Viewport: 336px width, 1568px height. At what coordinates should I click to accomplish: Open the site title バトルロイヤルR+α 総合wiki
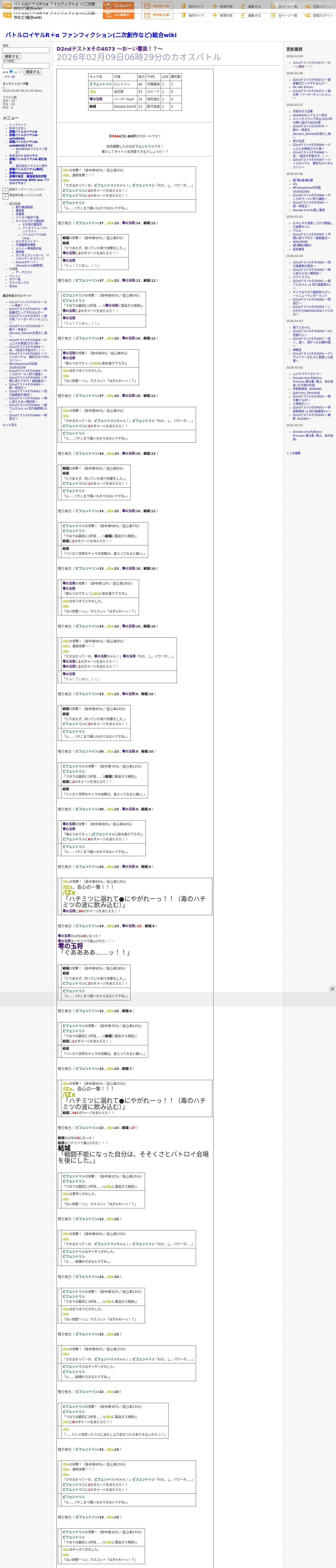(x=91, y=35)
